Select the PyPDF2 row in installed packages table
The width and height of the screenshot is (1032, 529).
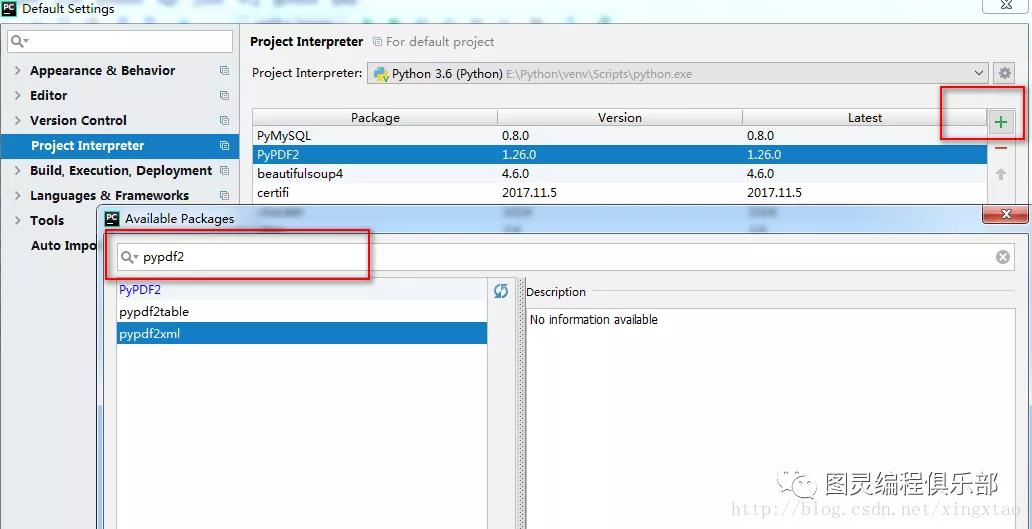620,155
